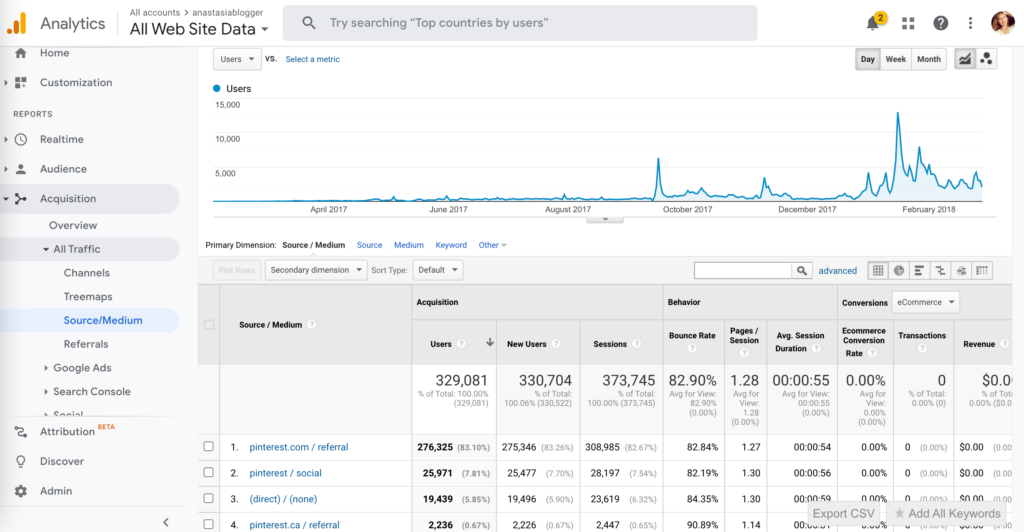
Task: Open Channels report in sidebar
Action: [x=87, y=273]
